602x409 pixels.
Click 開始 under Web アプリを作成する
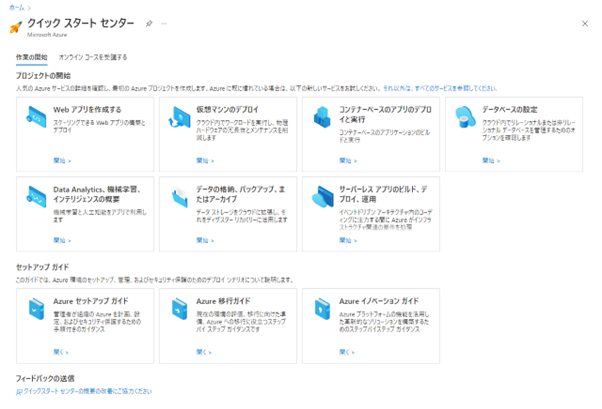(x=63, y=160)
